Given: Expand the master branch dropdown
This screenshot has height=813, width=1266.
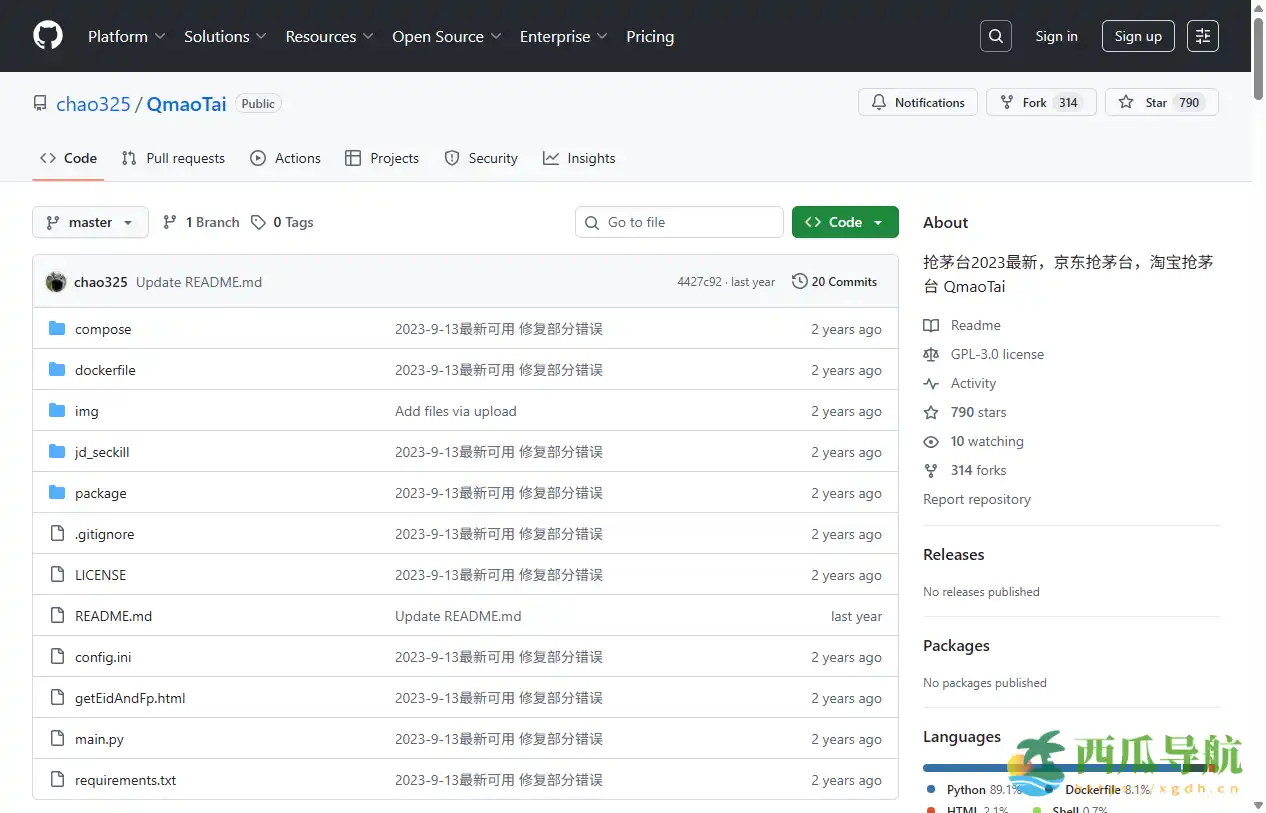Looking at the screenshot, I should 90,222.
